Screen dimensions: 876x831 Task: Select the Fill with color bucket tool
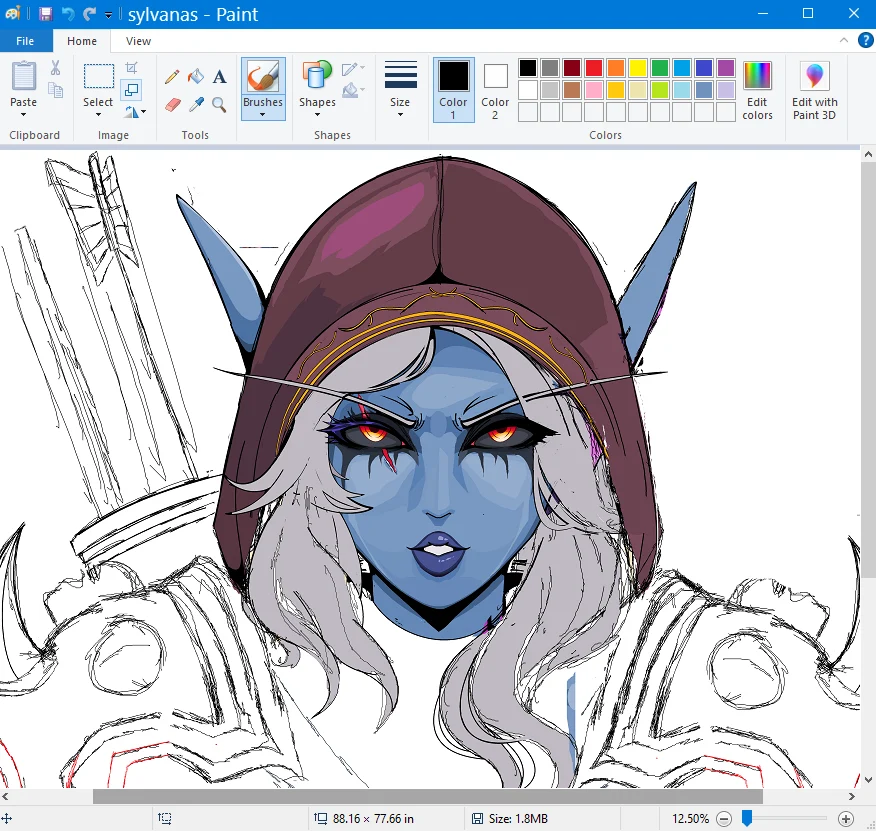point(196,77)
